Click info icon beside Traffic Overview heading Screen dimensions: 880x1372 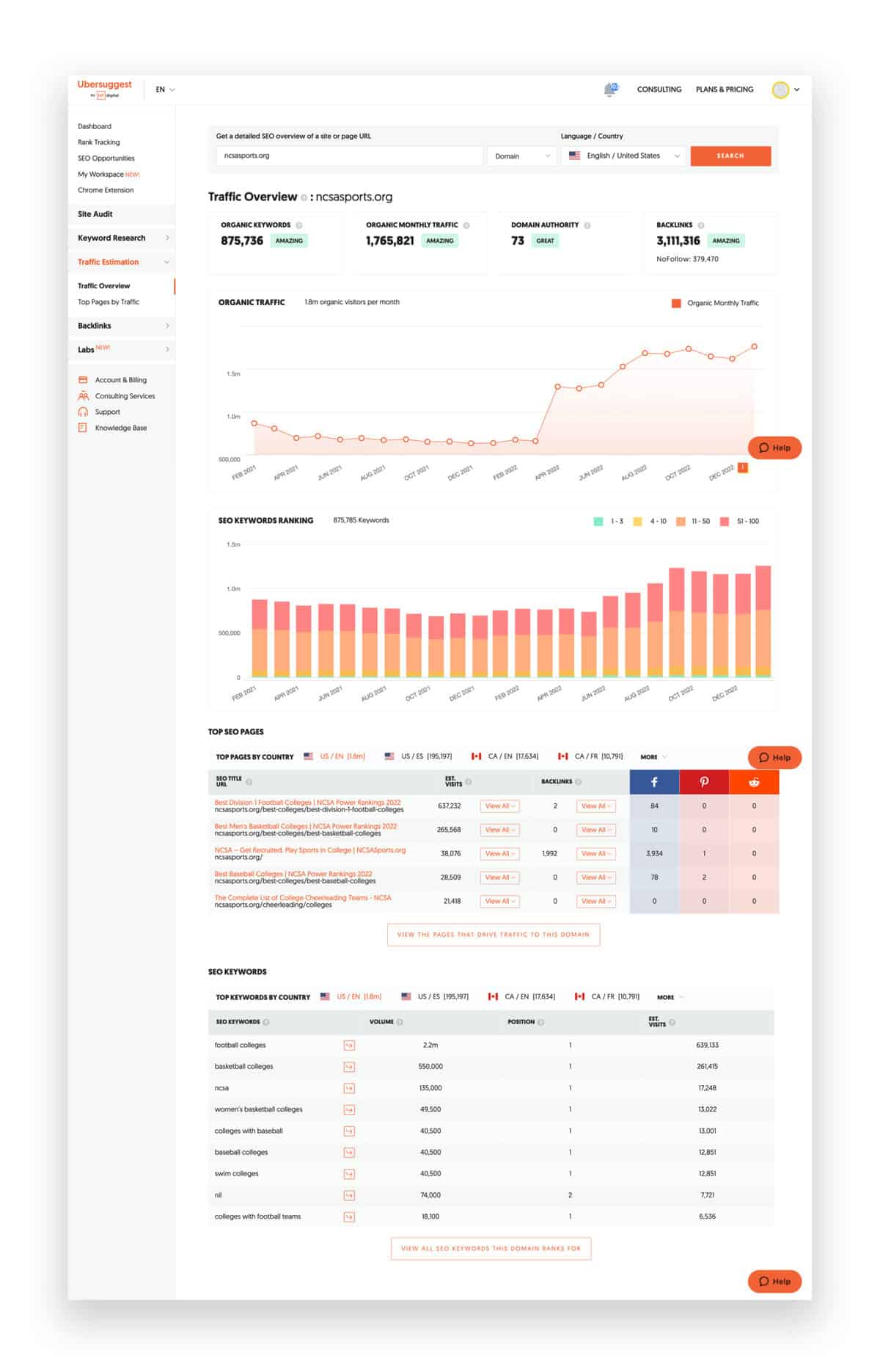point(304,197)
